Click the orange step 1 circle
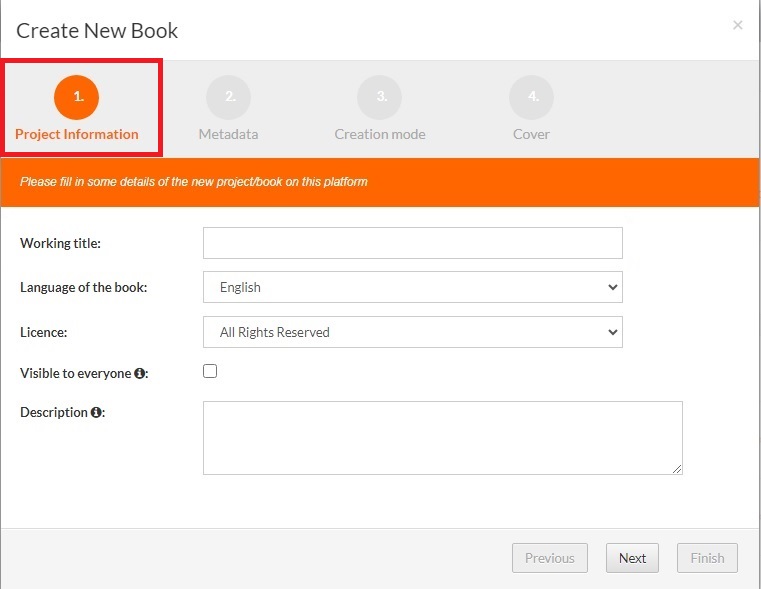Image resolution: width=761 pixels, height=589 pixels. pos(77,97)
